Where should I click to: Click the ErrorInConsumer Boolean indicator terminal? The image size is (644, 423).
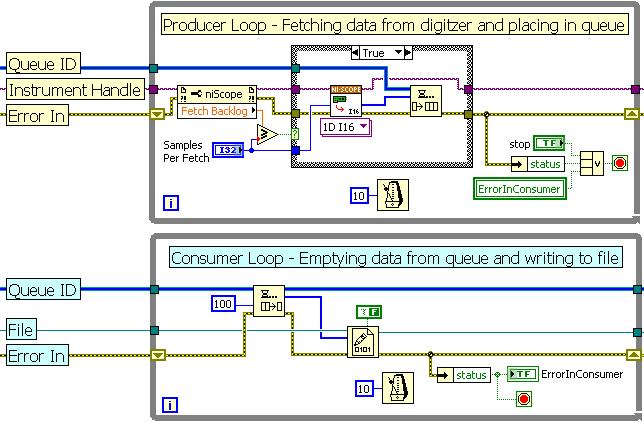[522, 374]
